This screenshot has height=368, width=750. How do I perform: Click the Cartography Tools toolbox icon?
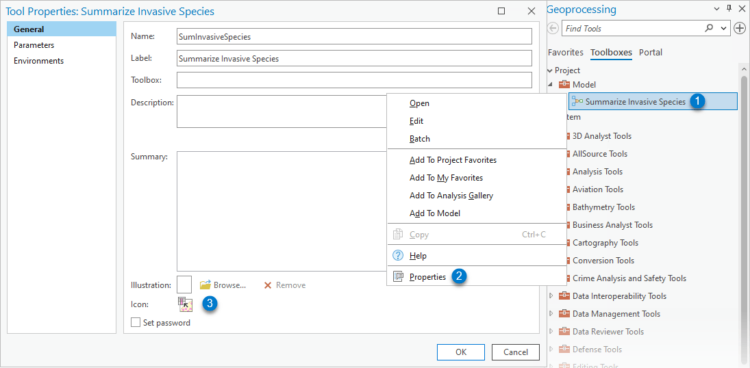click(567, 243)
